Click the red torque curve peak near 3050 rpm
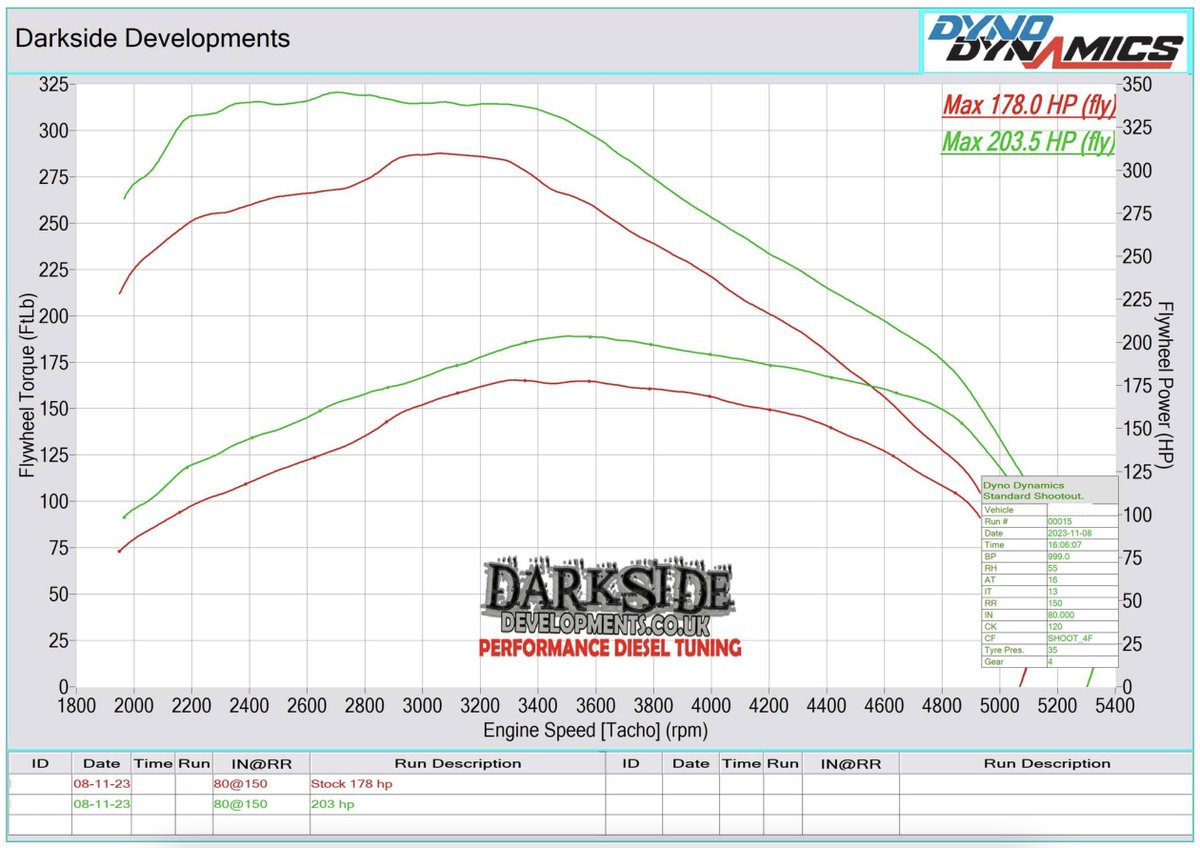 pos(438,153)
